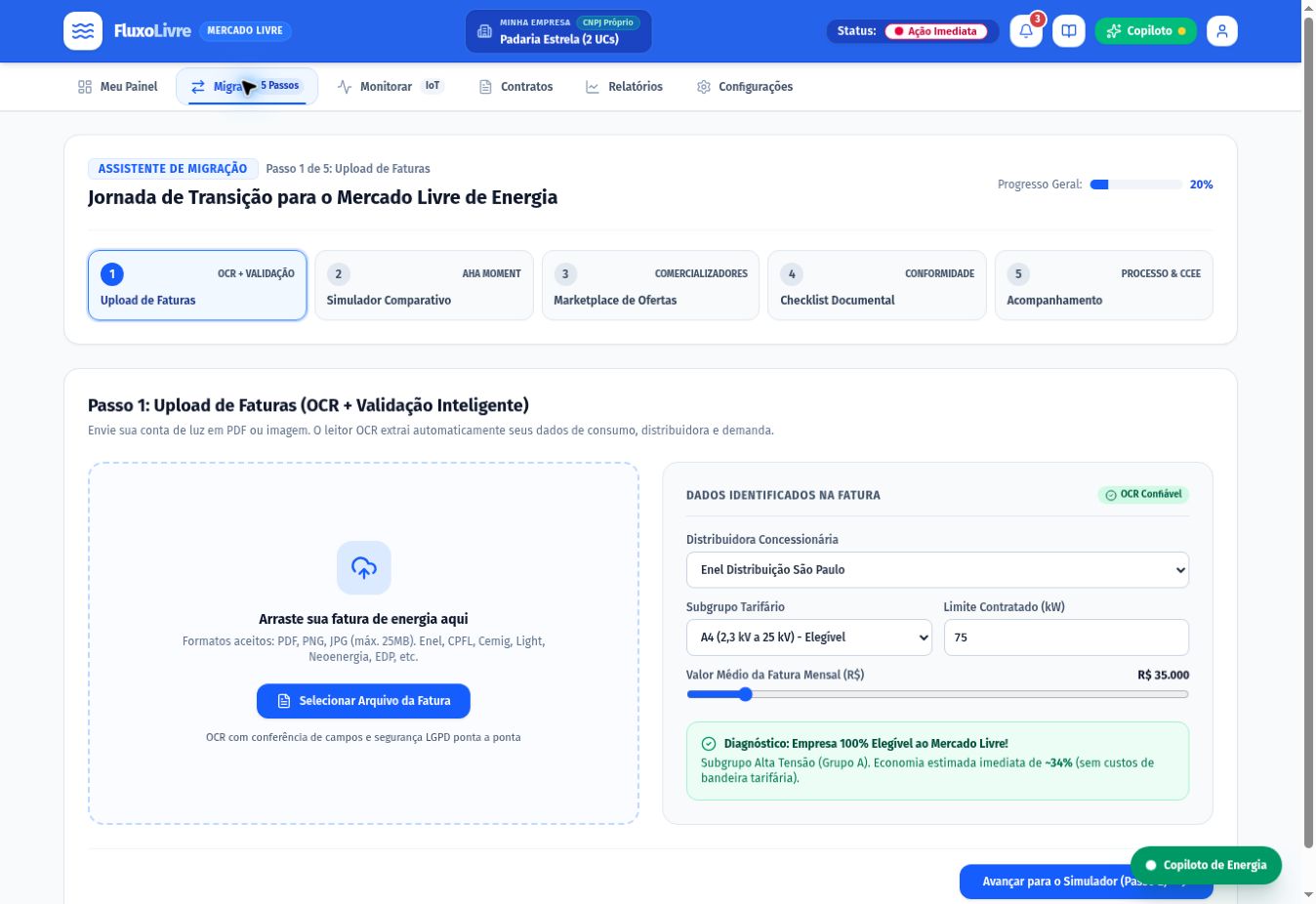
Task: Select step 3 Marketplace de Ofertas
Action: 650,285
